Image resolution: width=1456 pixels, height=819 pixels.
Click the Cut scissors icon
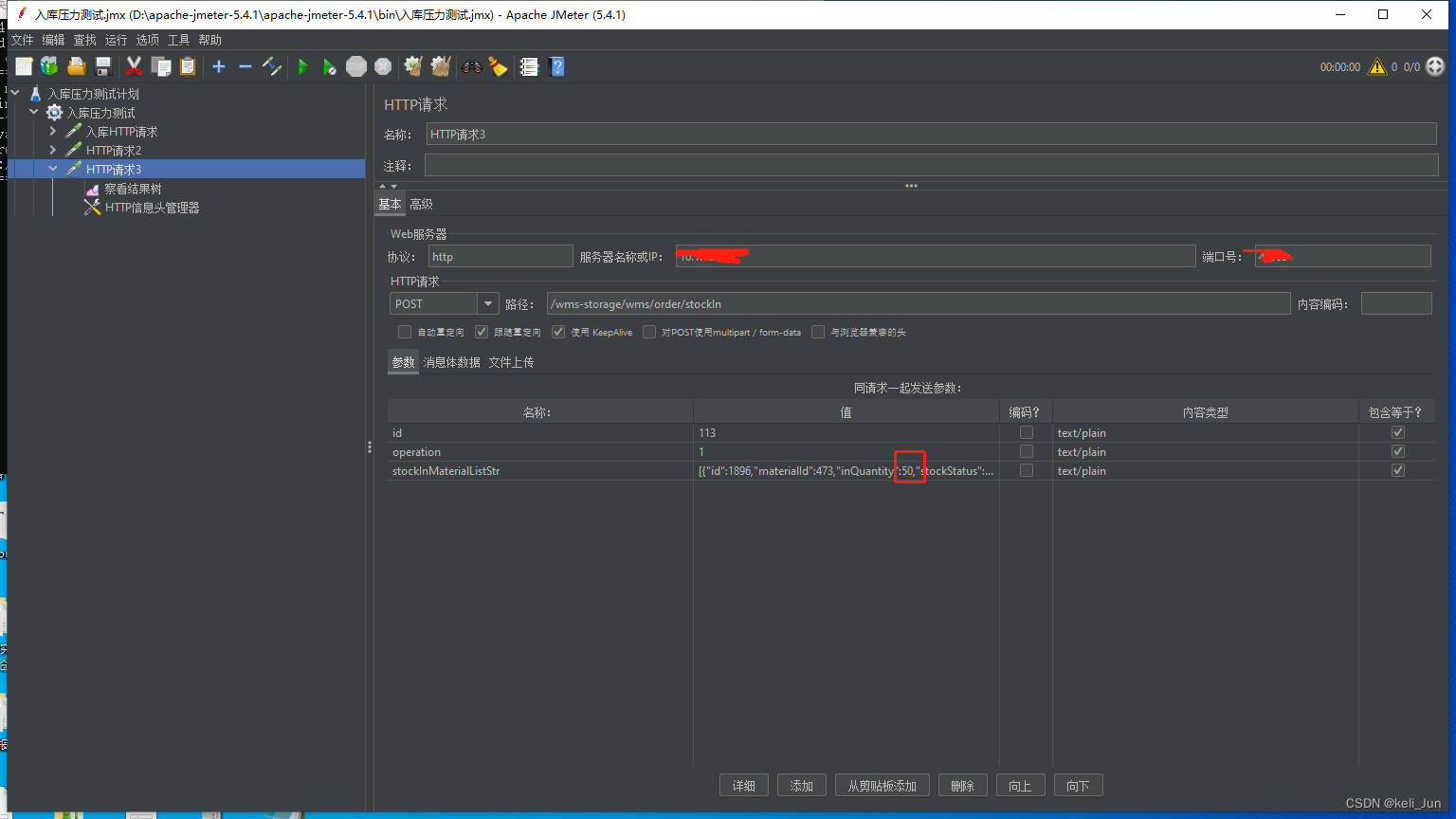pos(134,65)
